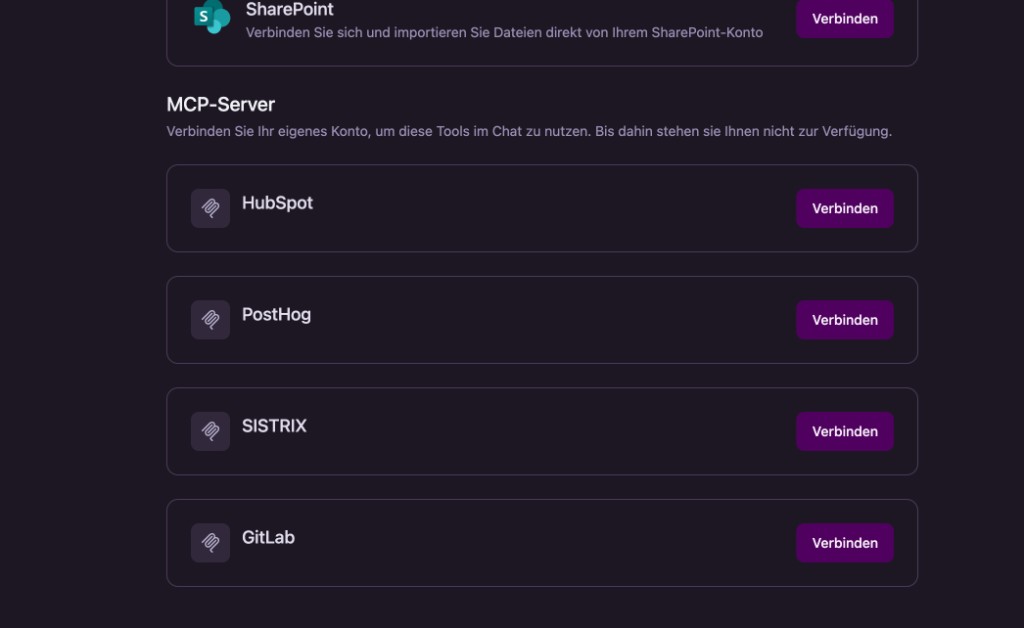Select the GitLab server name
The image size is (1024, 628).
coord(268,538)
